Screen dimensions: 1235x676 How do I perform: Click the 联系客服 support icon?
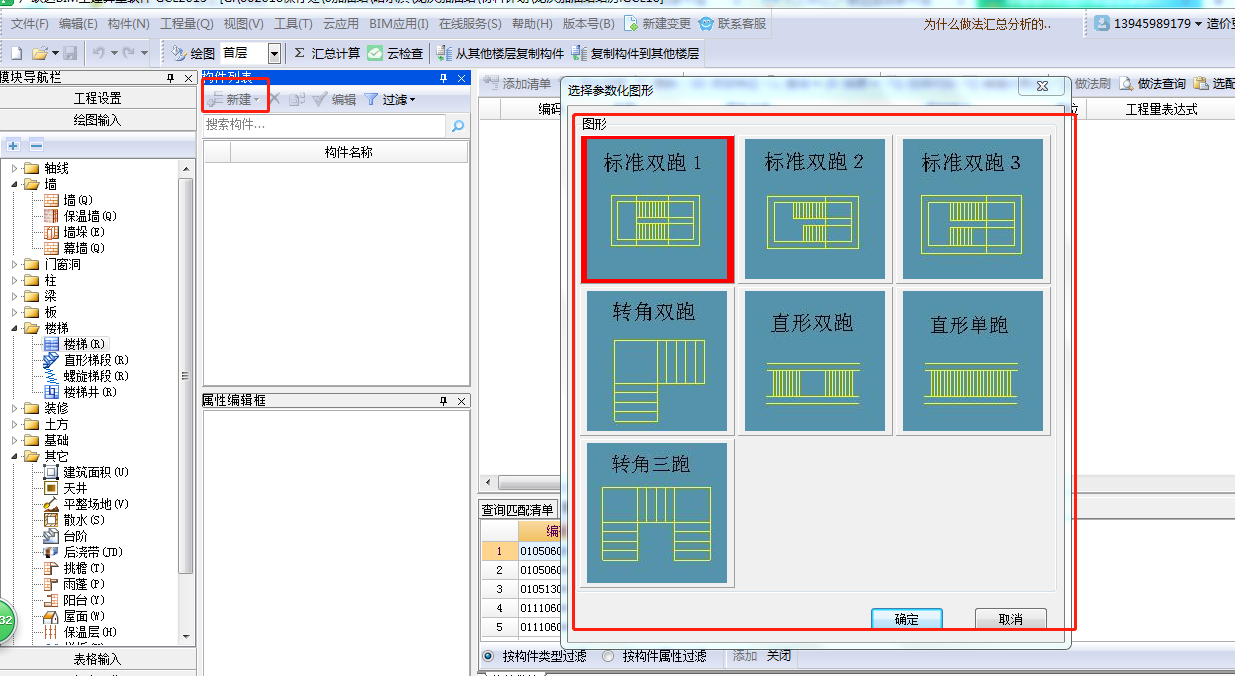click(x=706, y=23)
